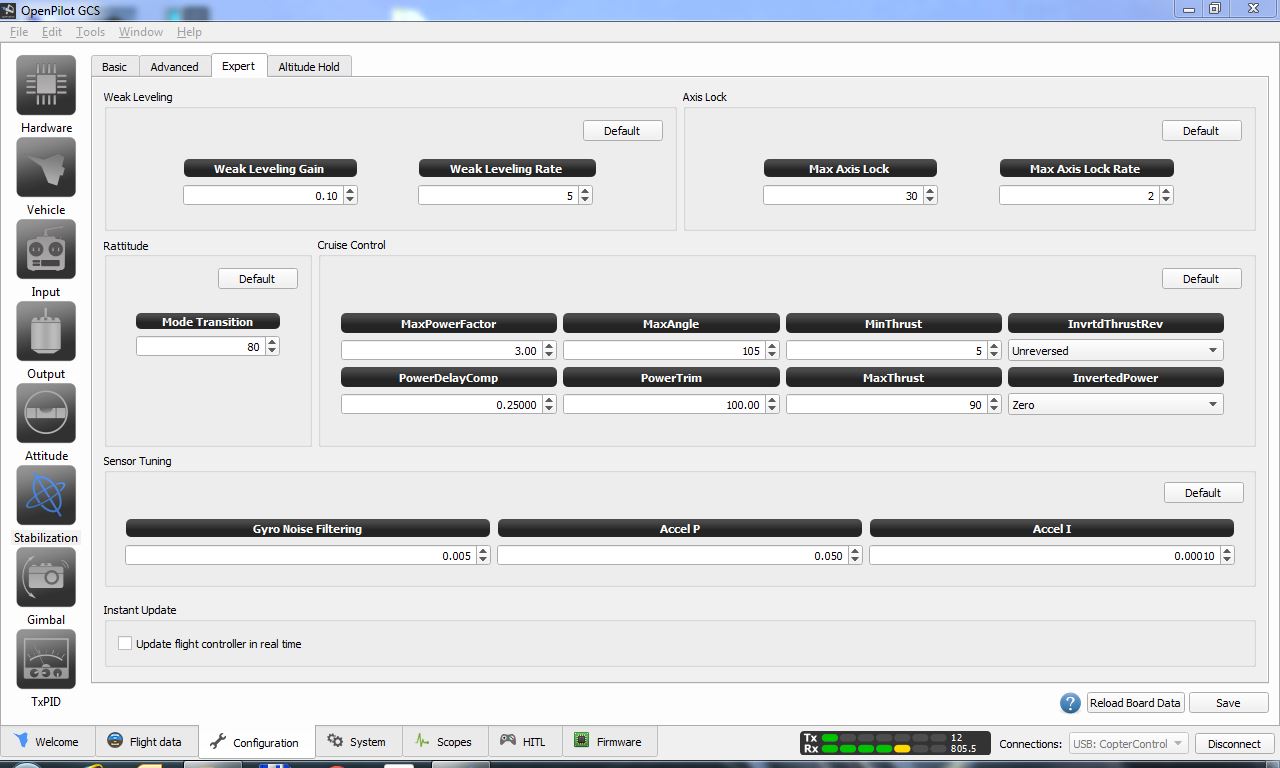1280x768 pixels.
Task: Click the Weak Leveling Rate spinner arrows
Action: (585, 196)
